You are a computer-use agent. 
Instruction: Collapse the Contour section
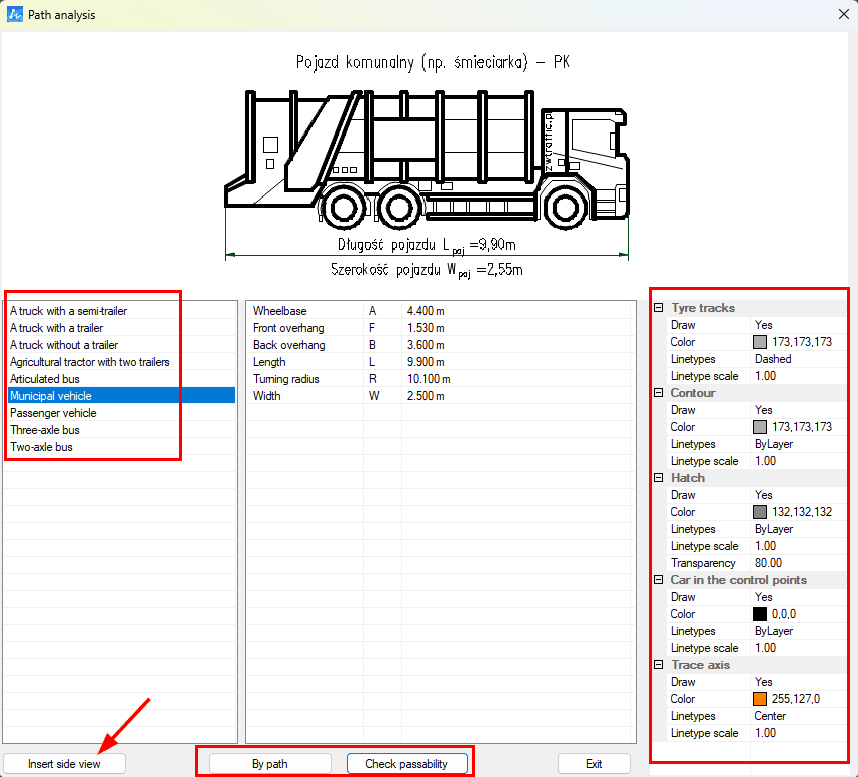pos(659,393)
